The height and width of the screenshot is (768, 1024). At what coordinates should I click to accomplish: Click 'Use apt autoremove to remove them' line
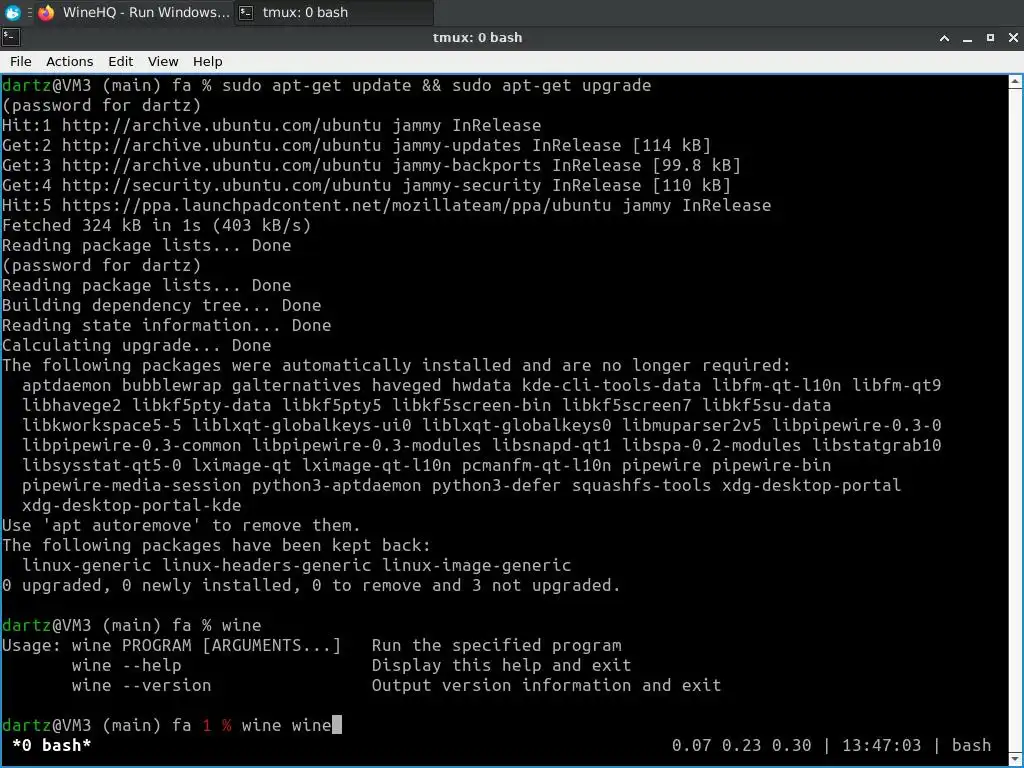pyautogui.click(x=182, y=525)
